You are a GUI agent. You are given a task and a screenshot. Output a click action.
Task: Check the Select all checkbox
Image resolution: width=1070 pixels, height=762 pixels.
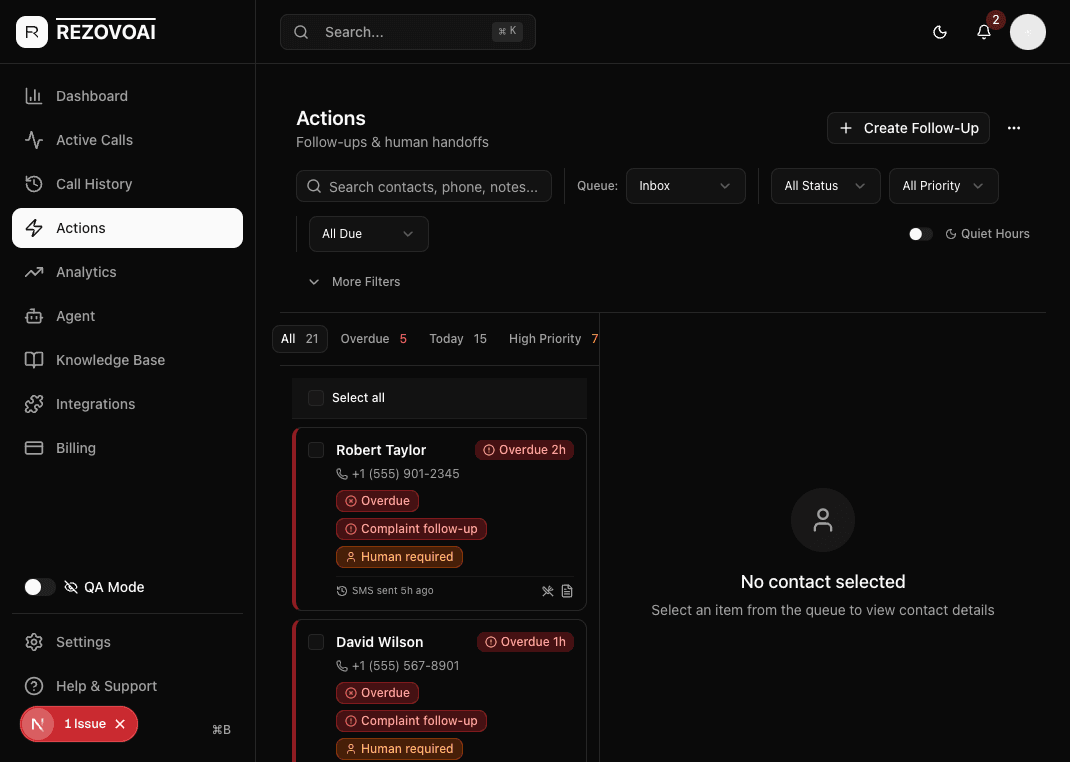coord(316,397)
